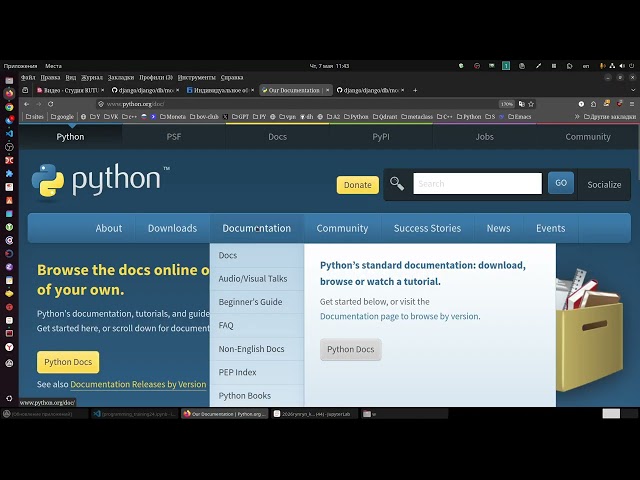Click the home-shaped extension icon in toolbar
This screenshot has width=640, height=480.
click(x=593, y=104)
